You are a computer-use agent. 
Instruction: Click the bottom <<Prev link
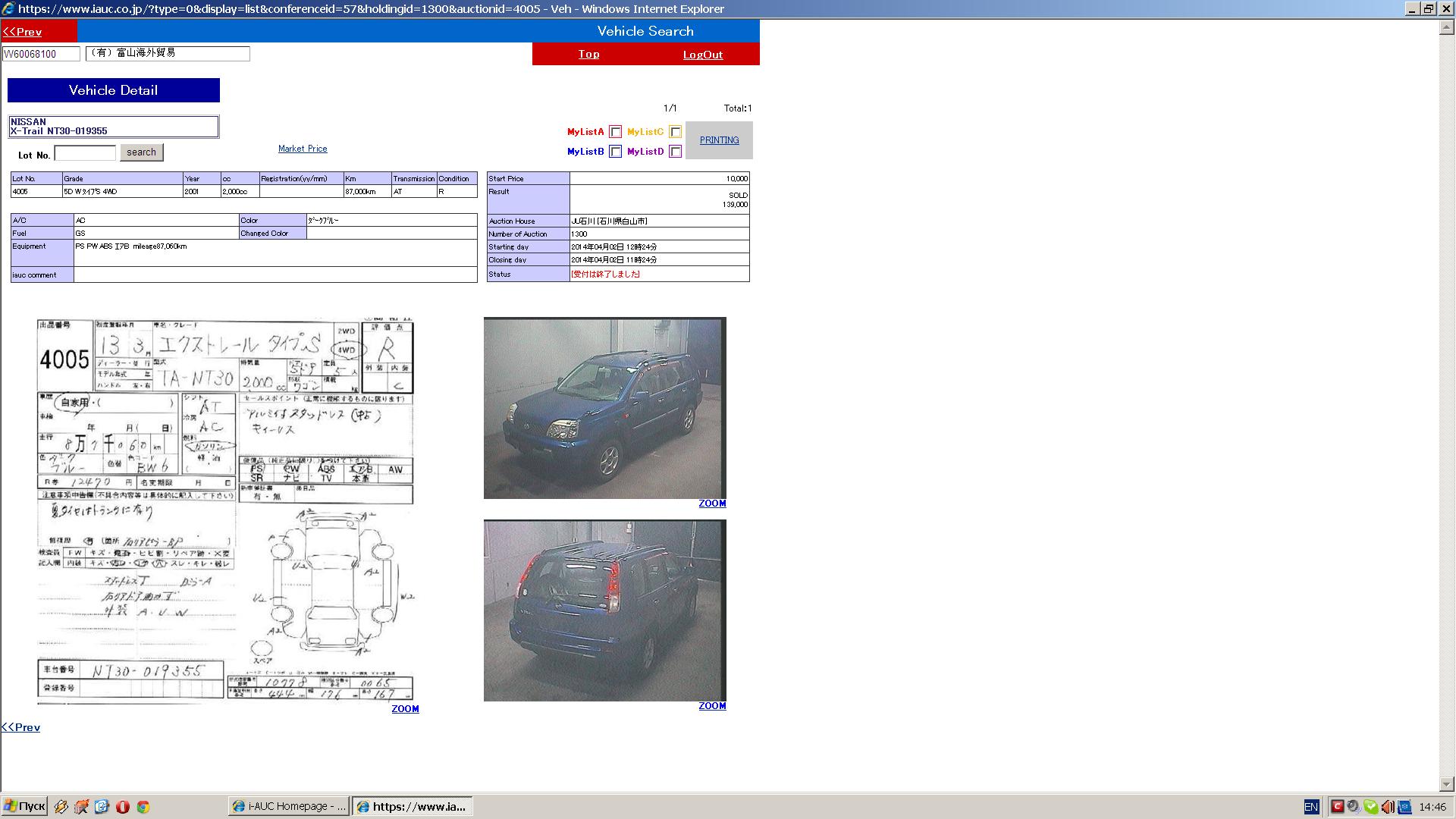coord(20,727)
